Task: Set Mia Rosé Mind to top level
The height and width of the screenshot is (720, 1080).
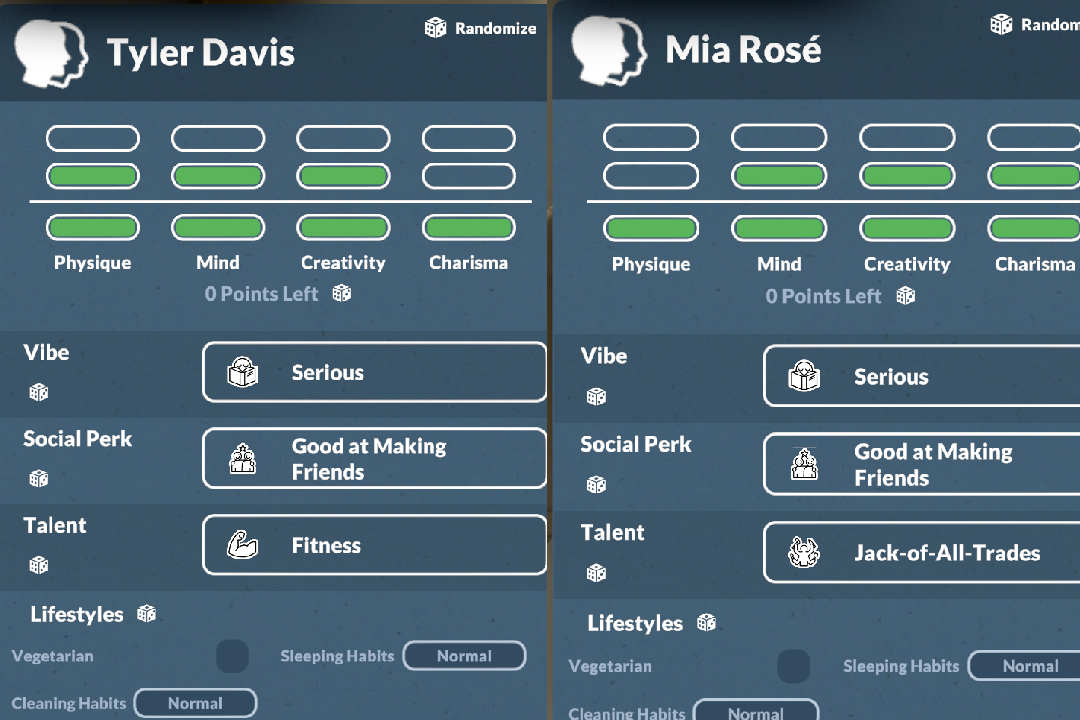Action: [779, 137]
